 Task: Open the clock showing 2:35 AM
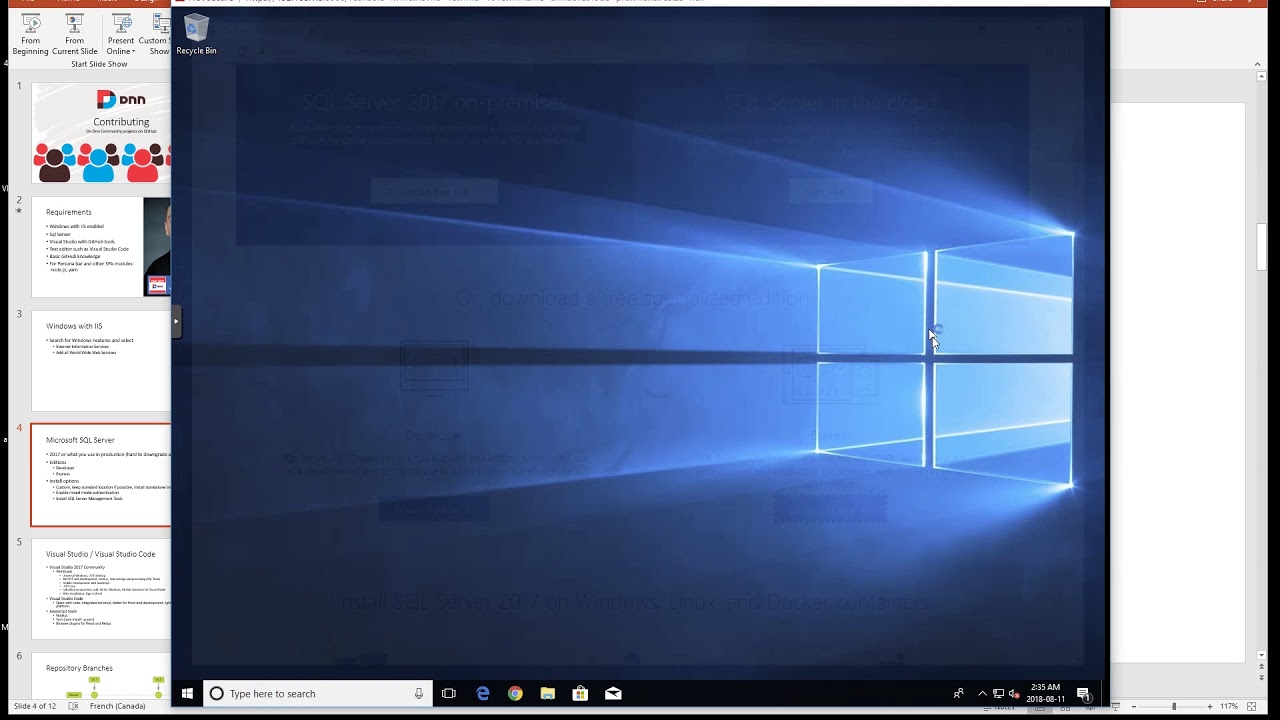click(x=1045, y=693)
